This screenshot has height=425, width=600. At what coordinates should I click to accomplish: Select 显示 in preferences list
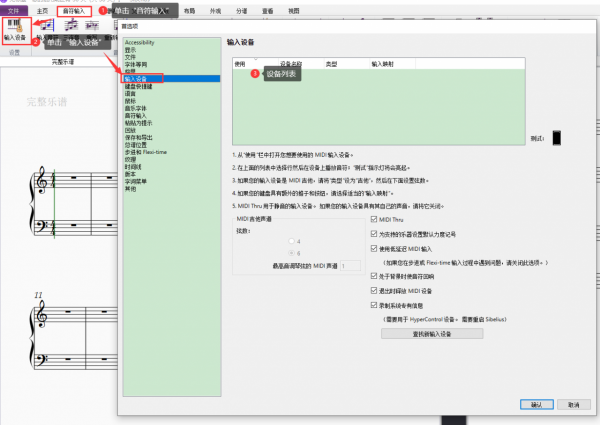pos(130,50)
